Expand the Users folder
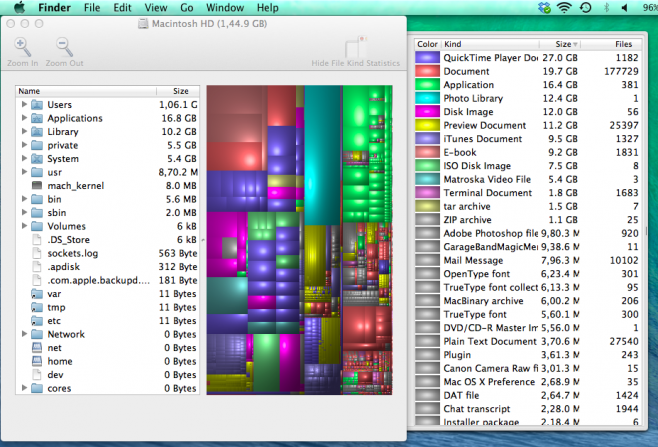 point(24,104)
